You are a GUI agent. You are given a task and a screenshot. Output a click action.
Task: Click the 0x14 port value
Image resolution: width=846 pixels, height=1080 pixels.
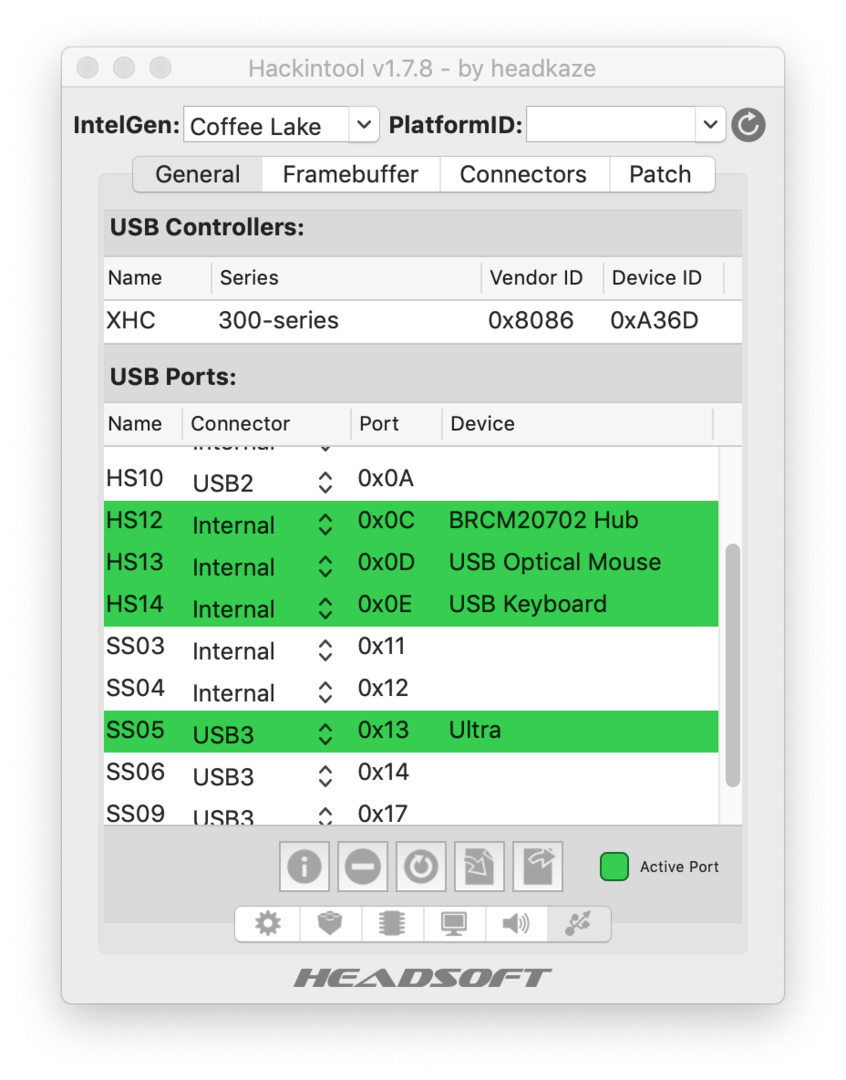pyautogui.click(x=383, y=773)
